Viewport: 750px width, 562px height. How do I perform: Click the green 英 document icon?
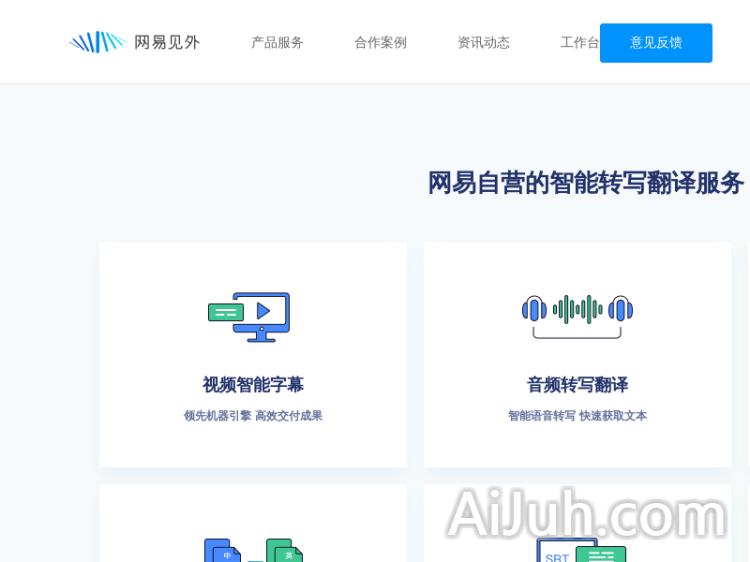tap(286, 551)
